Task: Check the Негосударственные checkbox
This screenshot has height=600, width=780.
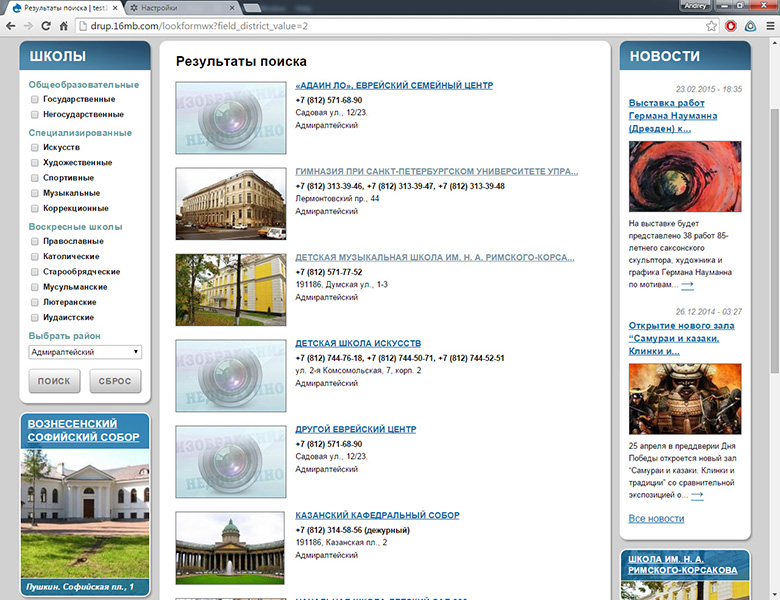Action: (34, 114)
